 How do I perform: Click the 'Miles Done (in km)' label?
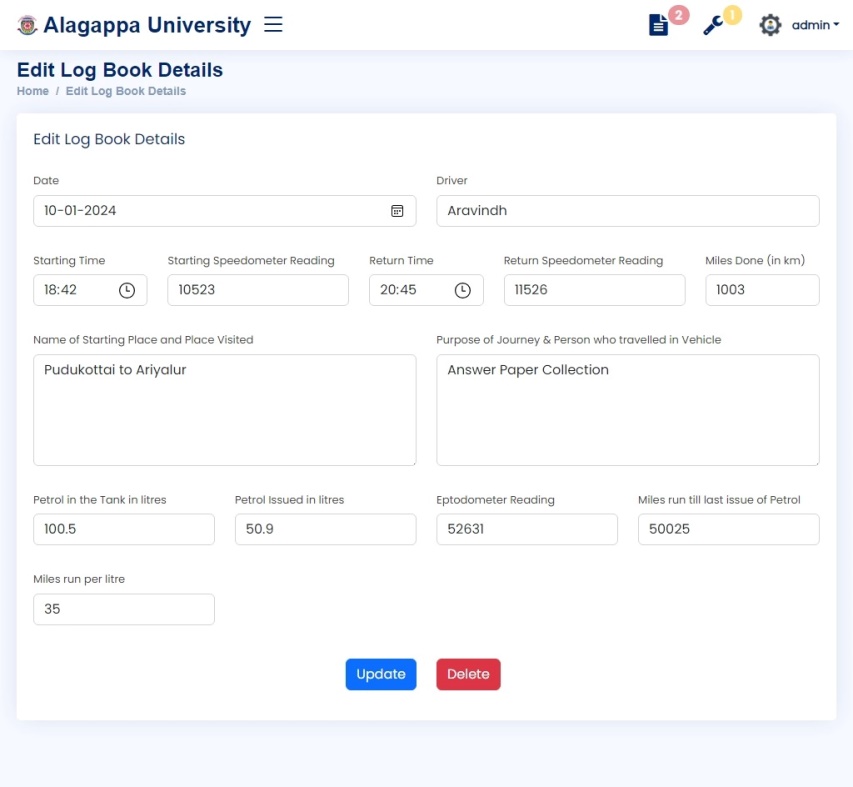point(755,261)
